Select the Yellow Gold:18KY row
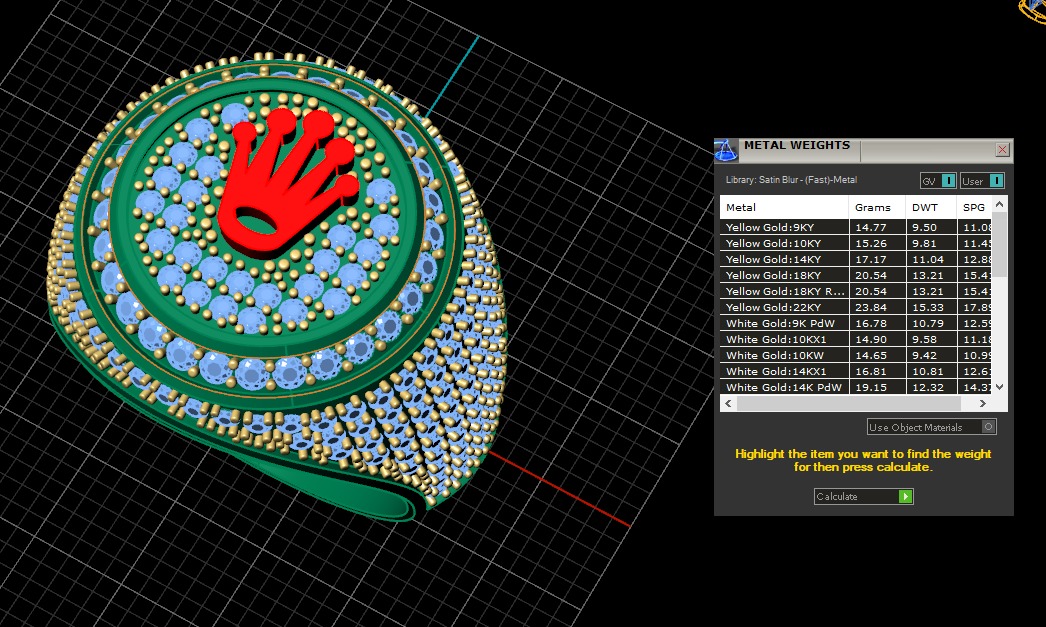The height and width of the screenshot is (627, 1046). pyautogui.click(x=855, y=275)
